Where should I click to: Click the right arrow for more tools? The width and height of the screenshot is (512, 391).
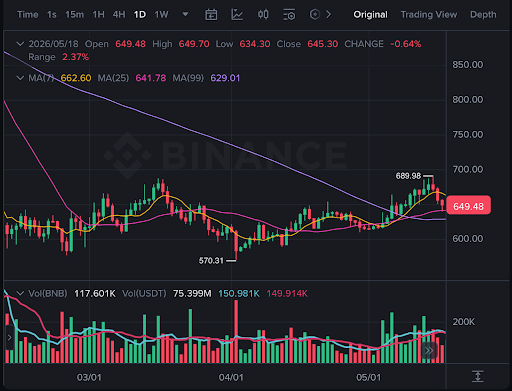coord(329,14)
